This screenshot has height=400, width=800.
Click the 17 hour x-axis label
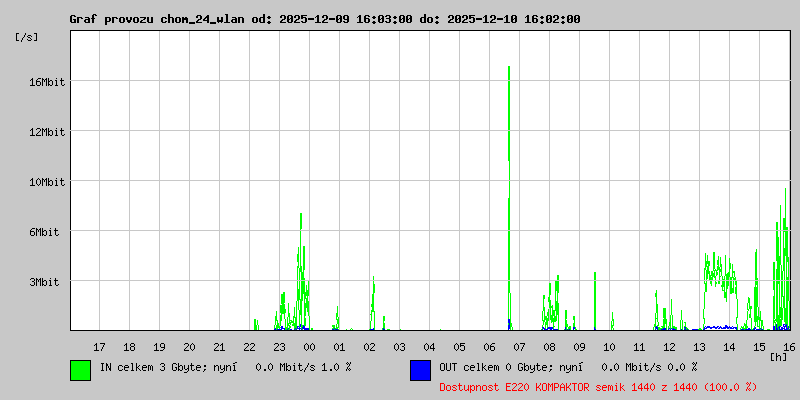click(99, 347)
